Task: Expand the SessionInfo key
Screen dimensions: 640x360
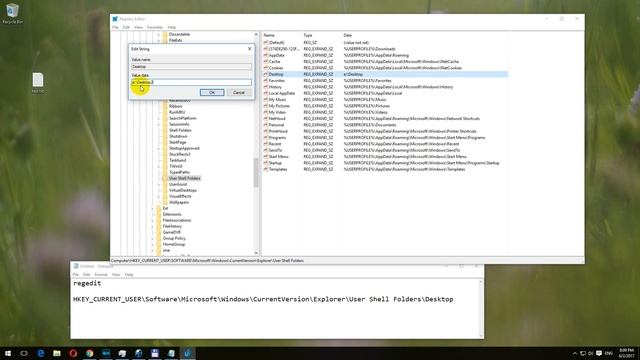Action: coord(159,124)
